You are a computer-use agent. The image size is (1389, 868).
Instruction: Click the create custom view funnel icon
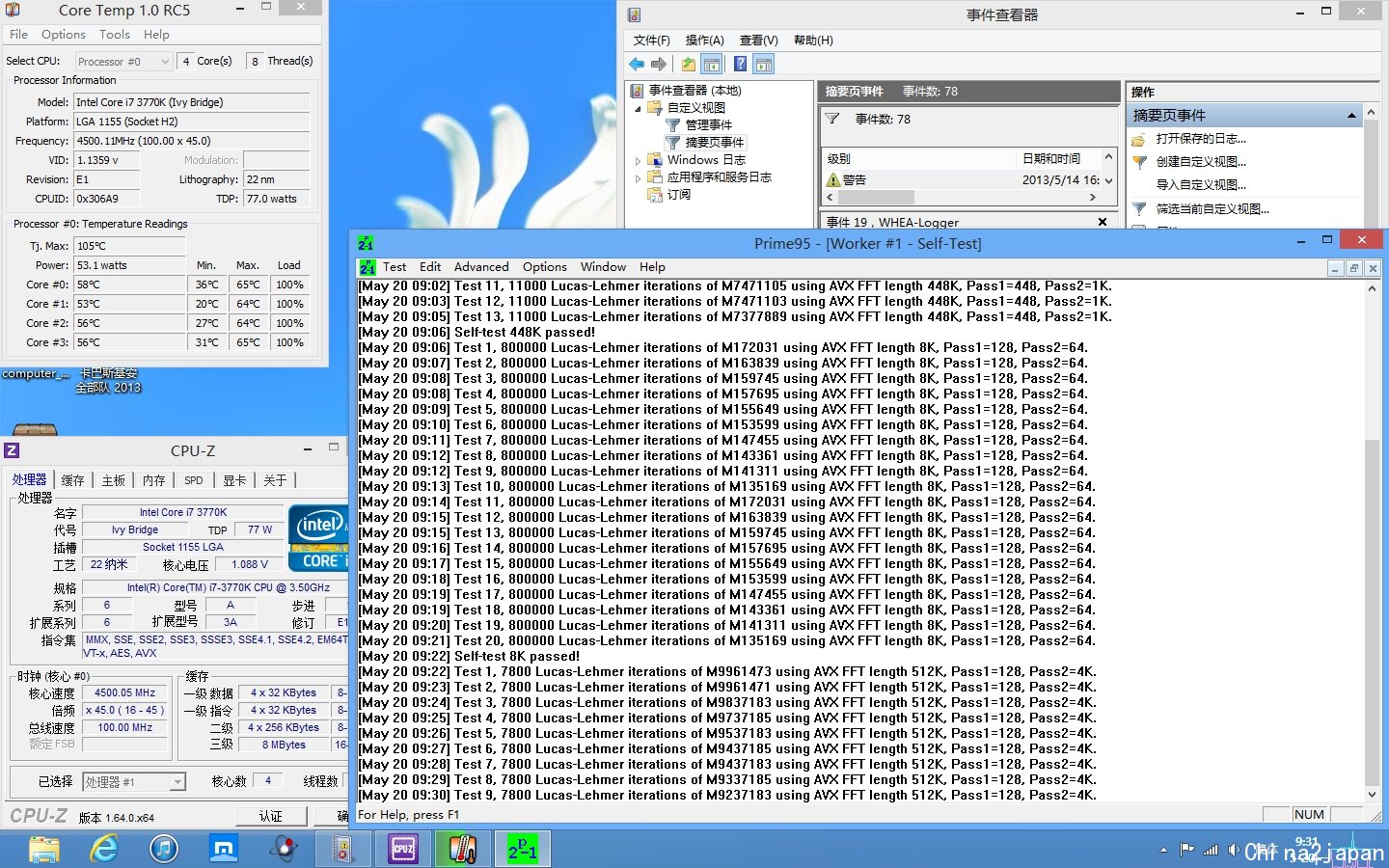point(1139,162)
